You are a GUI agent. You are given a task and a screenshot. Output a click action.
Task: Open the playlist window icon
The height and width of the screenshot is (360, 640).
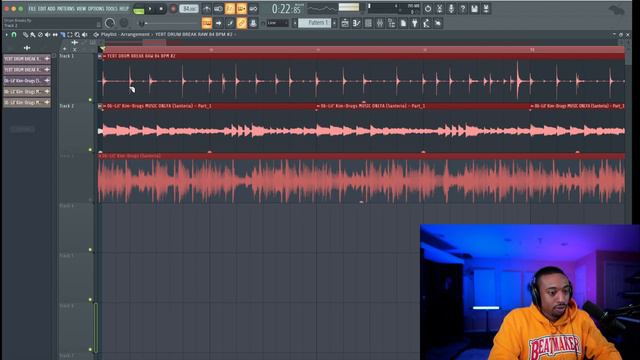coord(344,23)
